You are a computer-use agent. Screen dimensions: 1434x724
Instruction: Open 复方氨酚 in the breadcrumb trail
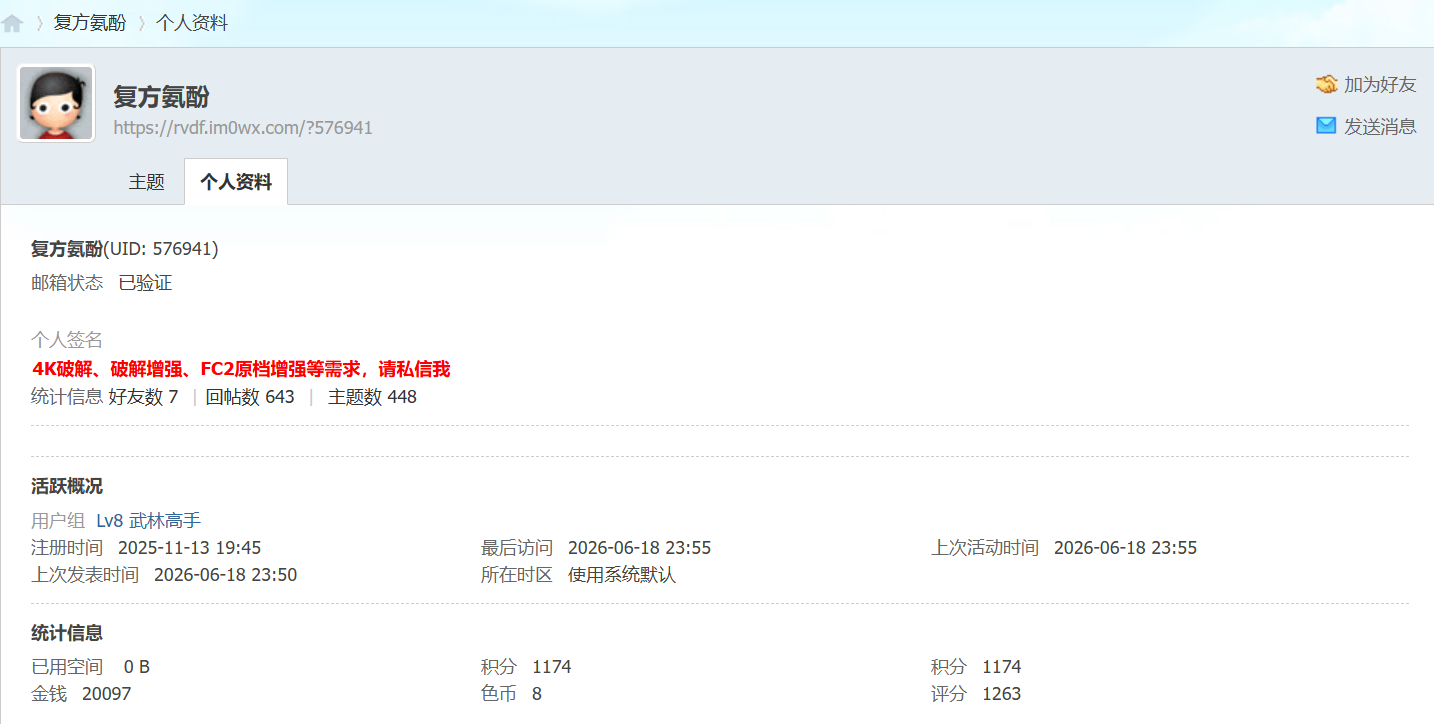point(90,23)
